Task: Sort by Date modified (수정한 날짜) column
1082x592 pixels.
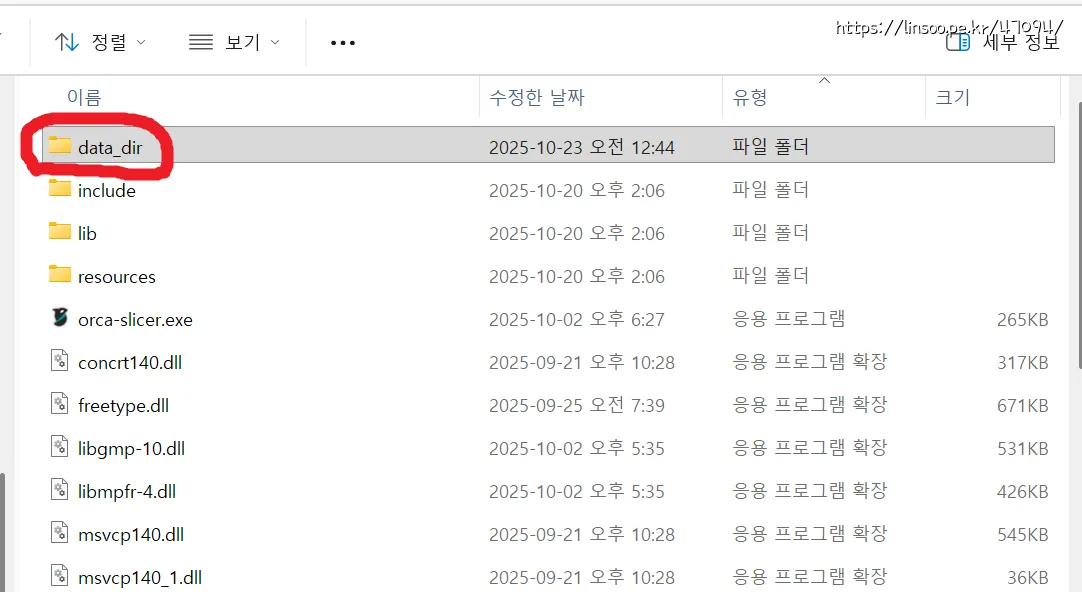Action: pos(537,97)
